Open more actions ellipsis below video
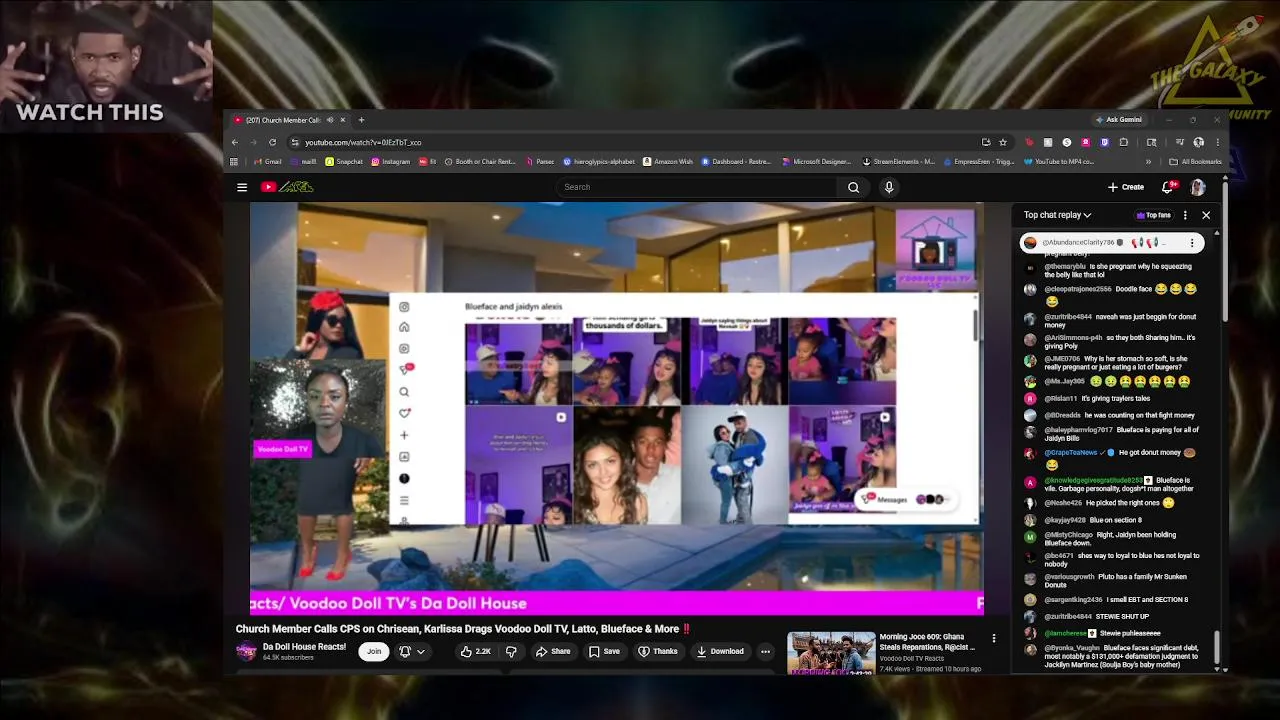 click(x=765, y=652)
